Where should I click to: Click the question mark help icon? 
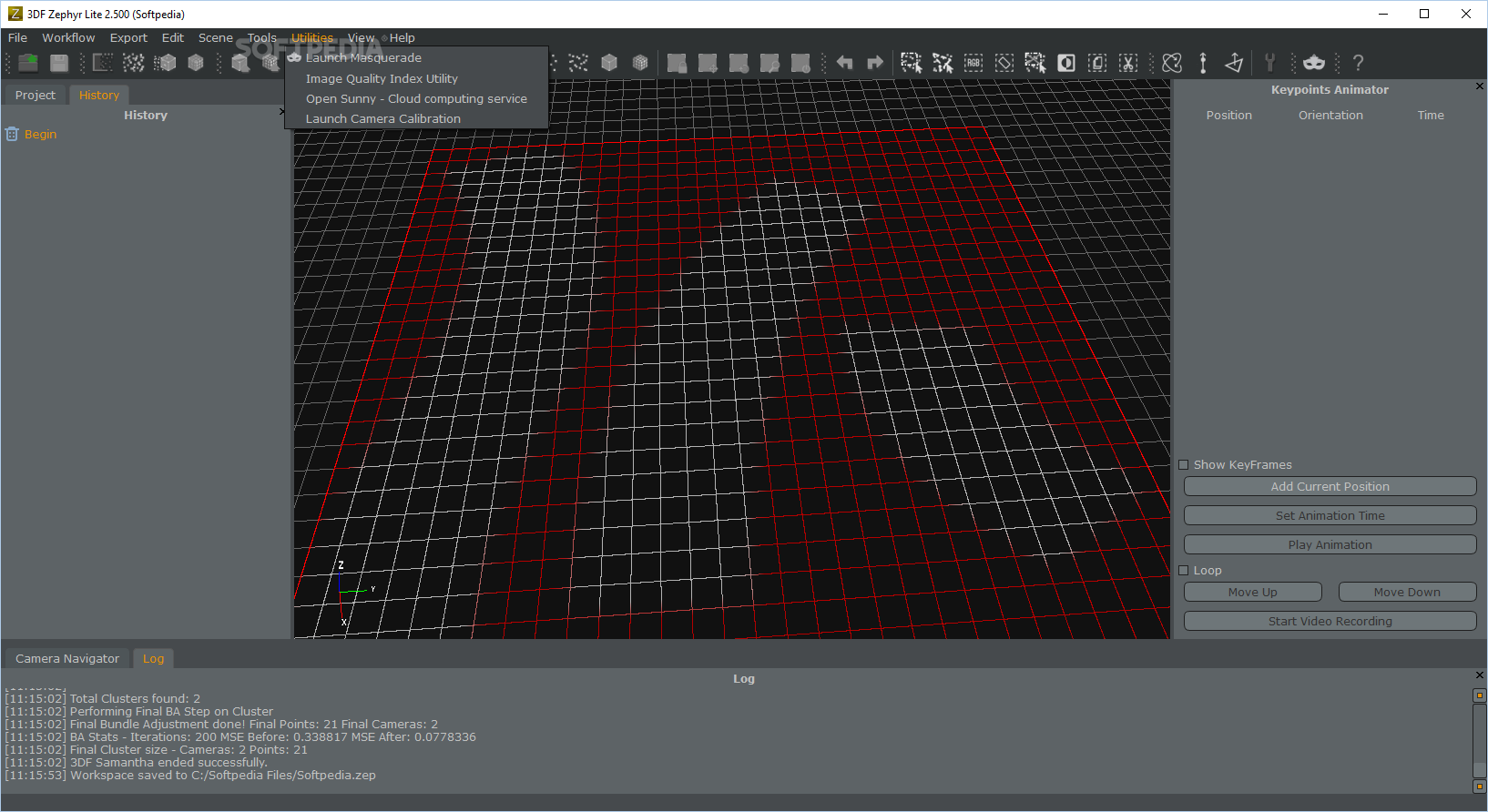pyautogui.click(x=1358, y=63)
